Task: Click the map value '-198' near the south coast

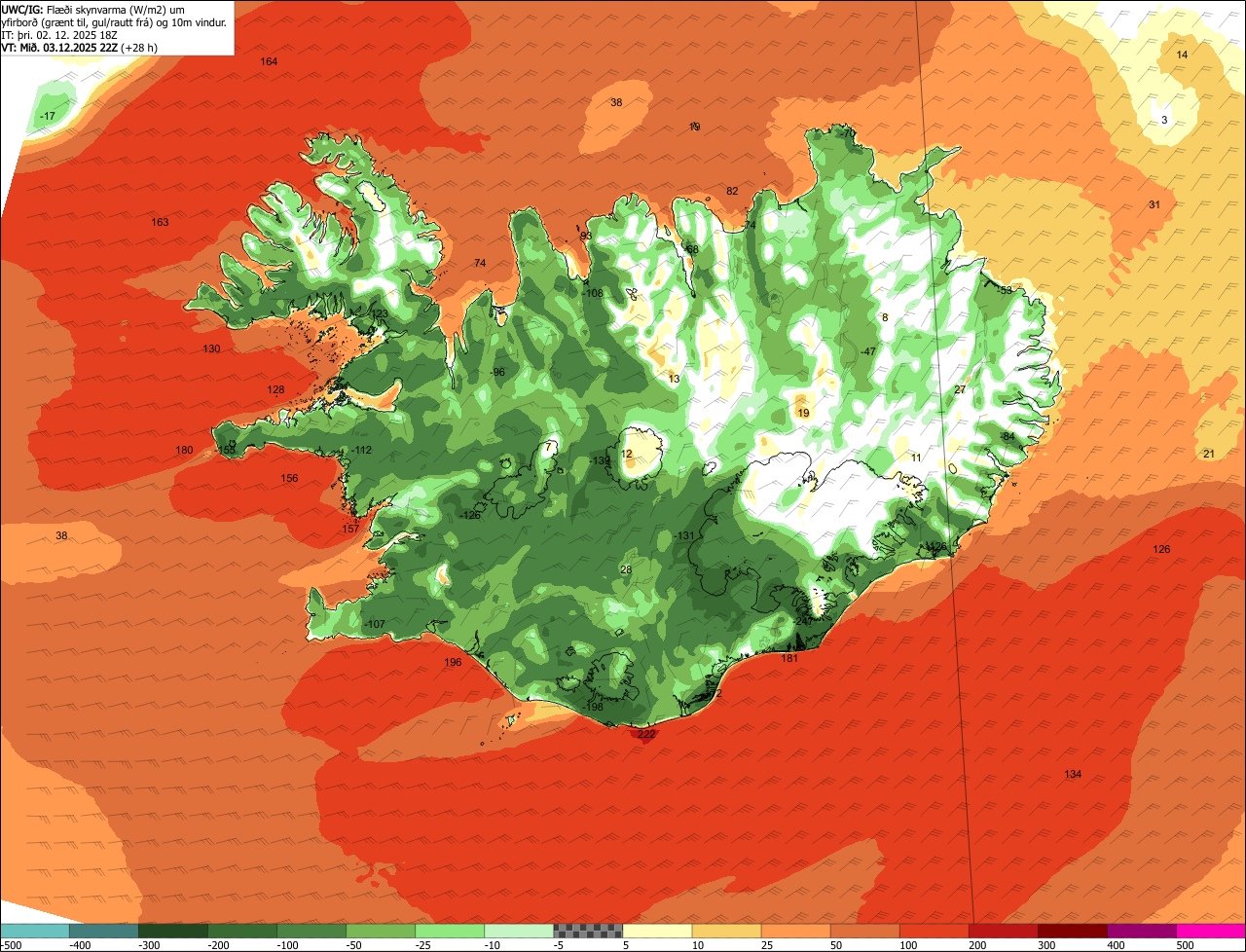Action: click(593, 708)
